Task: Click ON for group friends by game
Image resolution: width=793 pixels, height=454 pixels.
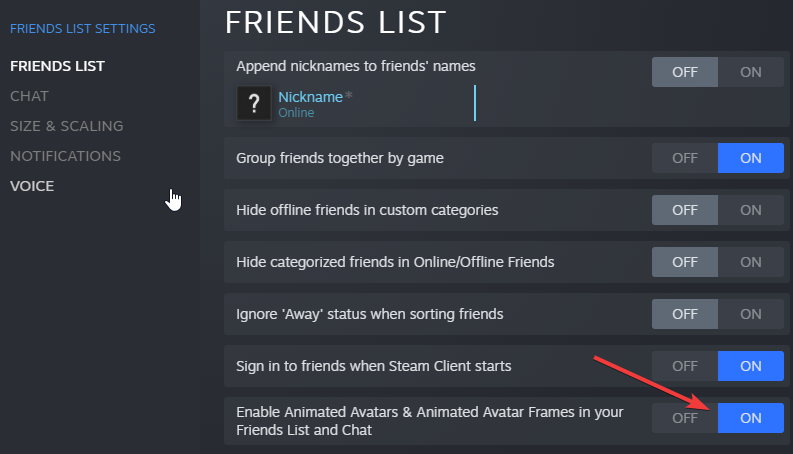Action: tap(751, 158)
